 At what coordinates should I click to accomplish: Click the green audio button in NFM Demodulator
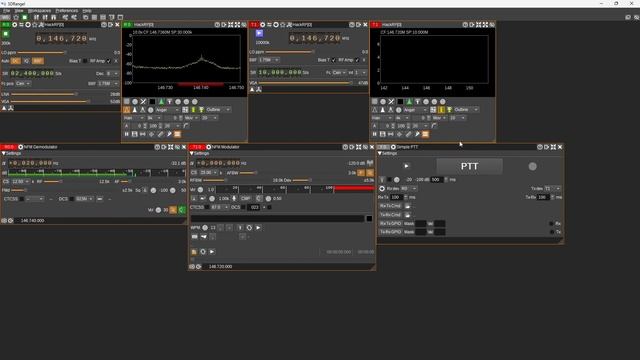coord(182,210)
